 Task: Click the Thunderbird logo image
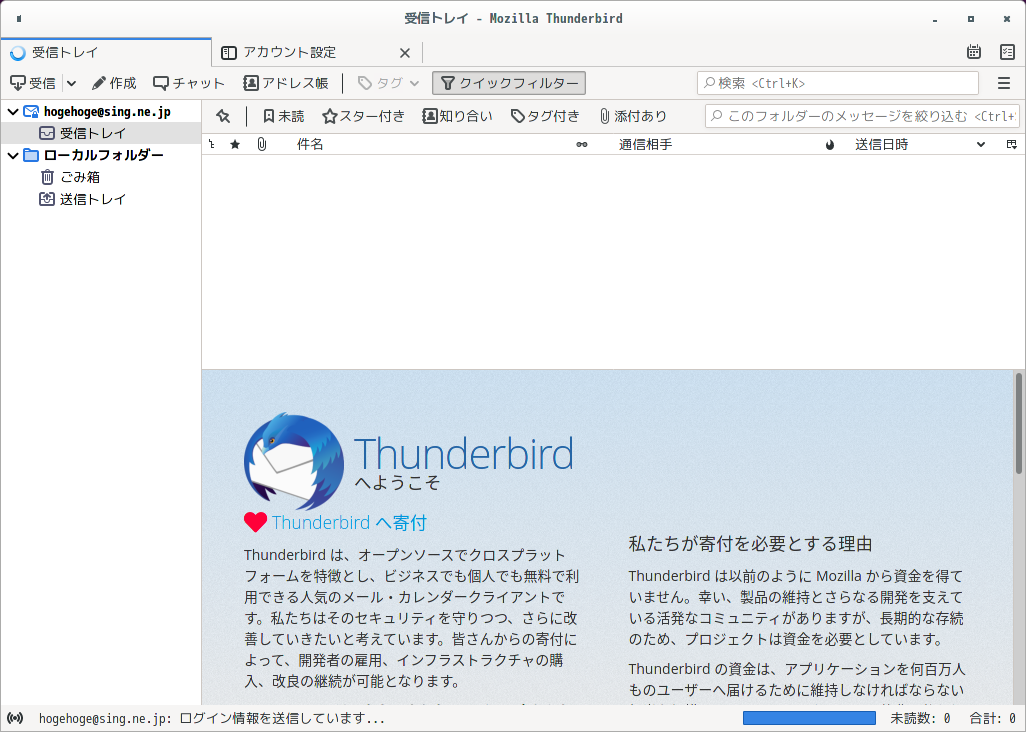(x=294, y=461)
